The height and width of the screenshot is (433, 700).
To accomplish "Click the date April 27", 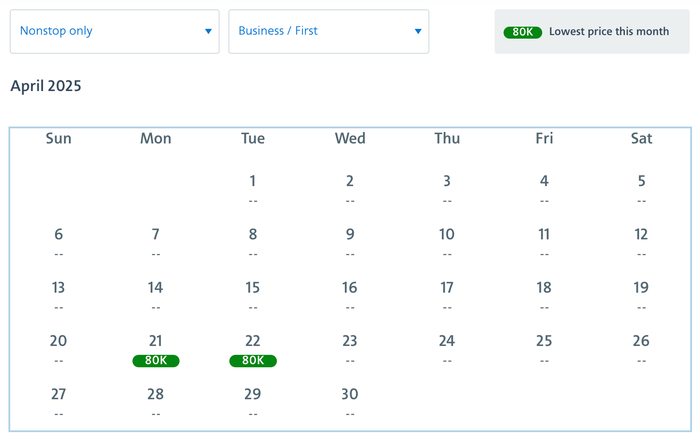I will 58,394.
